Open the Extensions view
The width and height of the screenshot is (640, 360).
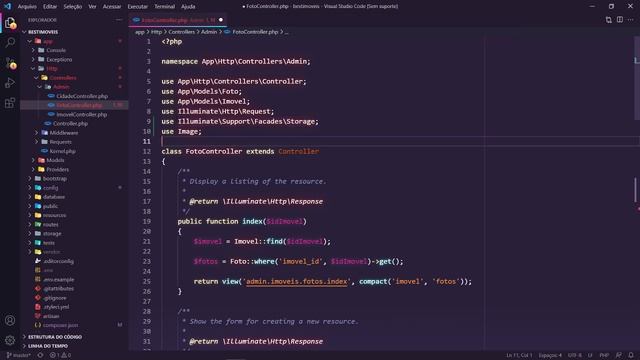10,103
